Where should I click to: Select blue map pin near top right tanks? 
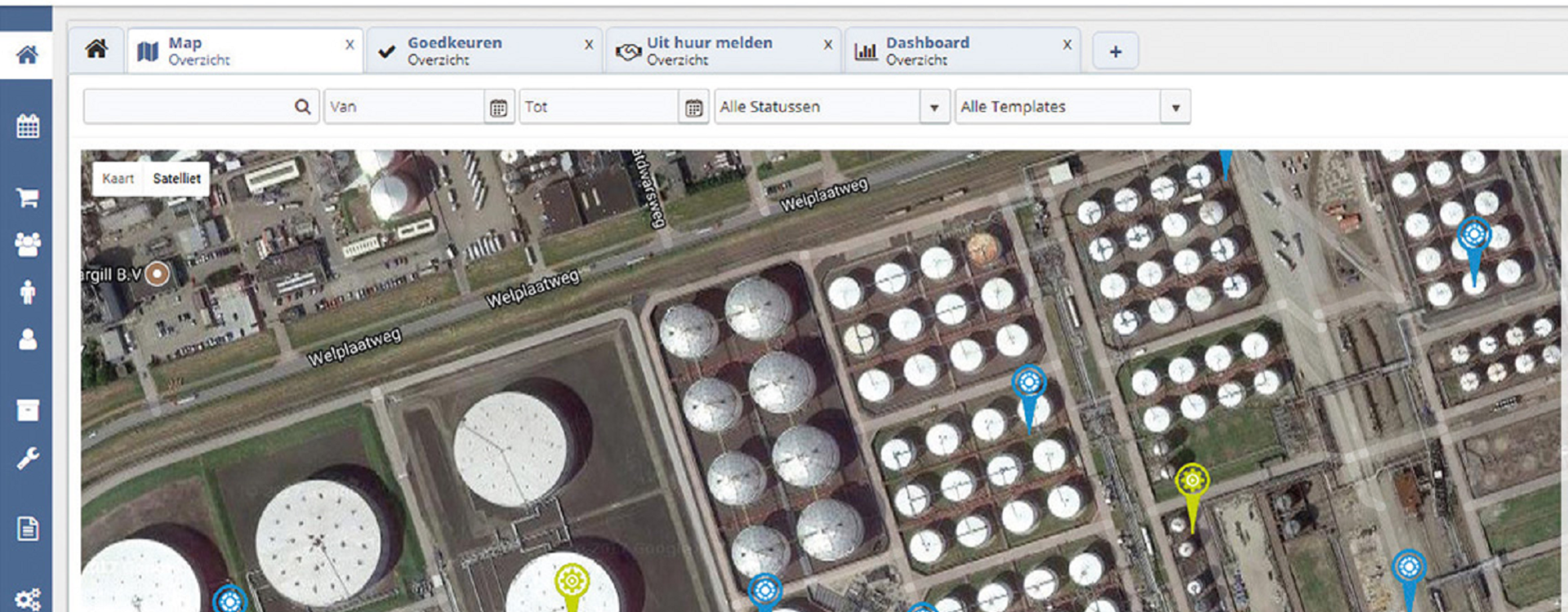pyautogui.click(x=1474, y=251)
